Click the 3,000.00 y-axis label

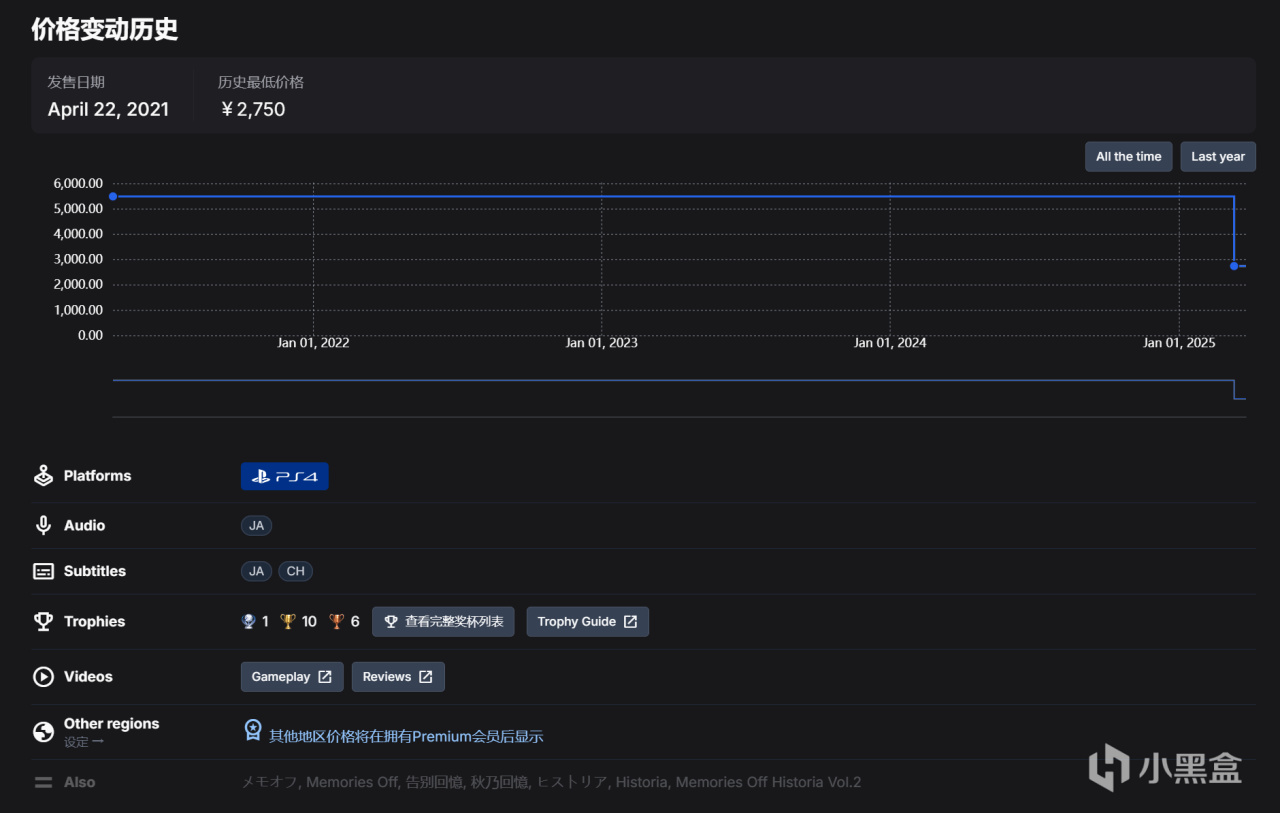[78, 259]
